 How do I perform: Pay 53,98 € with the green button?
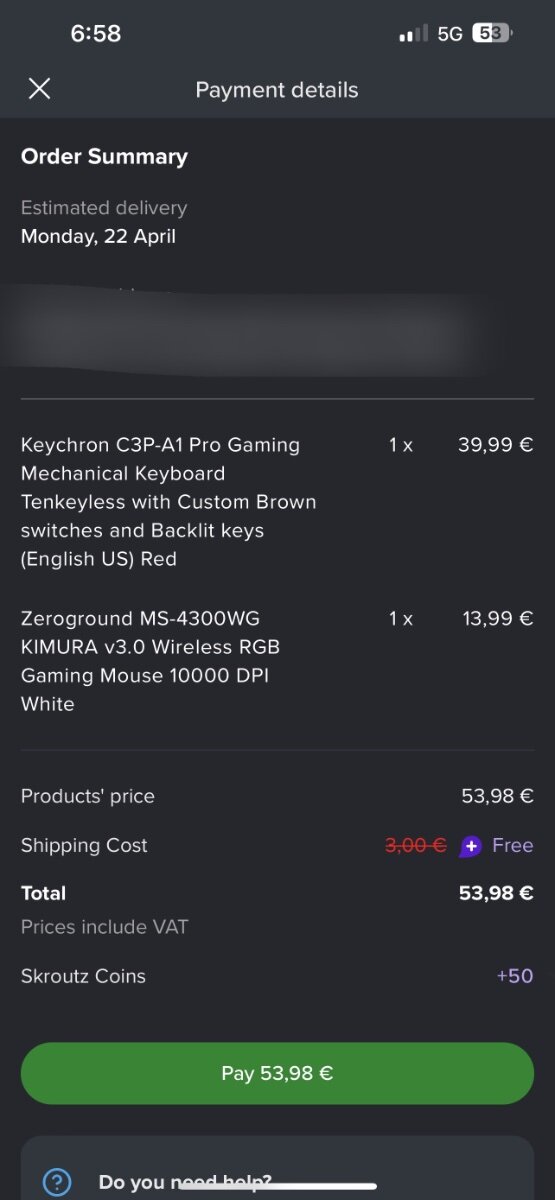tap(277, 1073)
